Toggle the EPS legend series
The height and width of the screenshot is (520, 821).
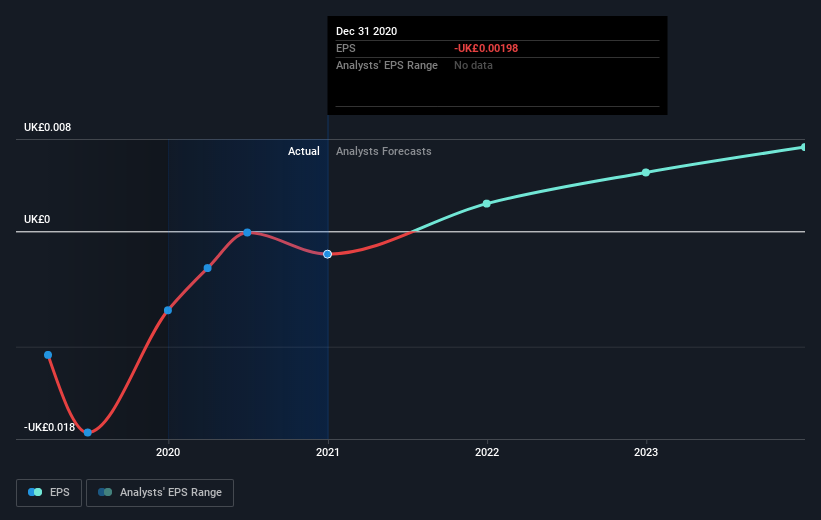pos(49,493)
